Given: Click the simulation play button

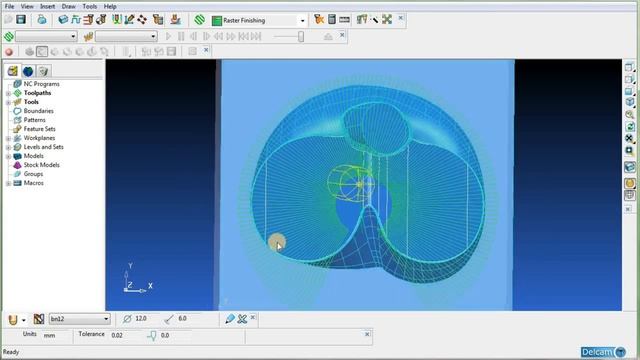Looking at the screenshot, I should point(168,37).
